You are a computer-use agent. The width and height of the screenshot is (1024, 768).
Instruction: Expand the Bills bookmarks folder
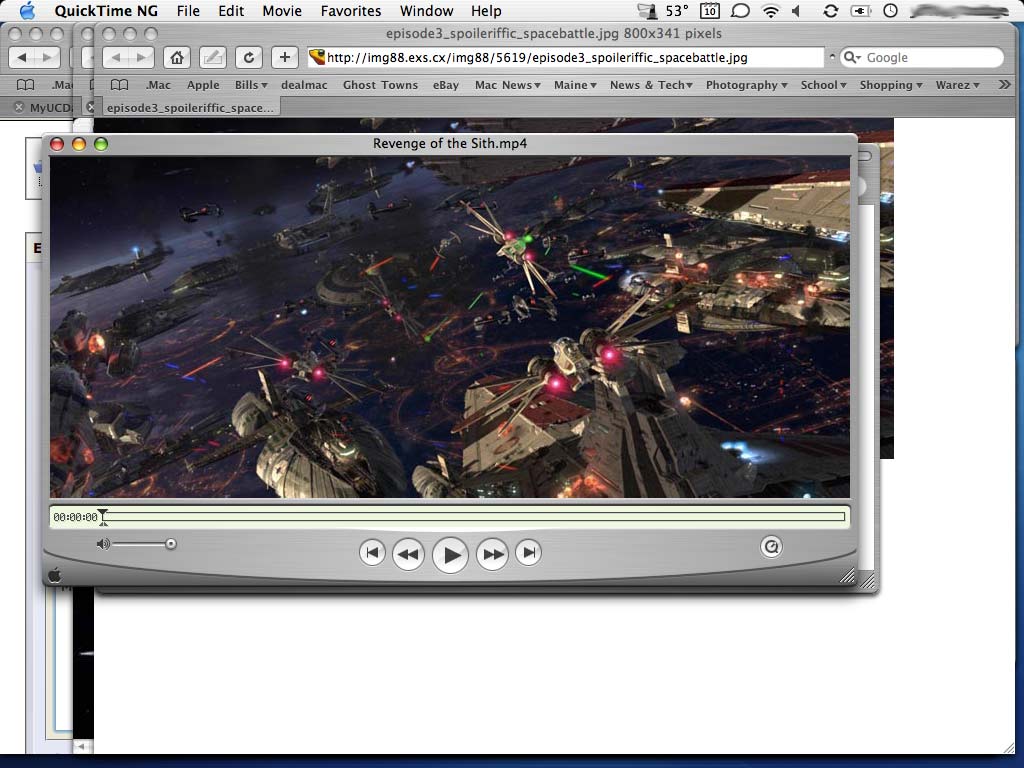tap(251, 85)
